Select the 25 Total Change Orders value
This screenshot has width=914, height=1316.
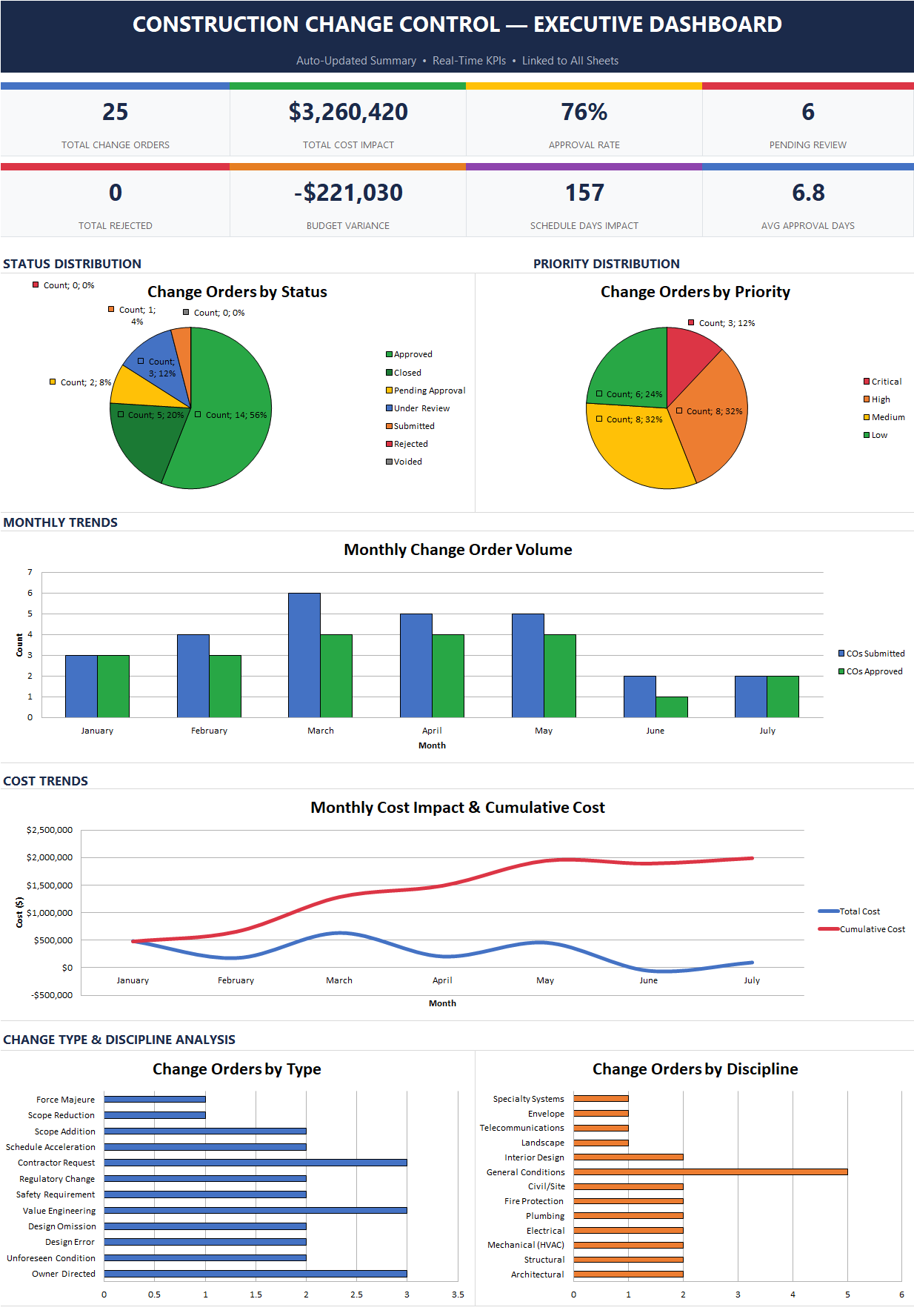coord(115,112)
